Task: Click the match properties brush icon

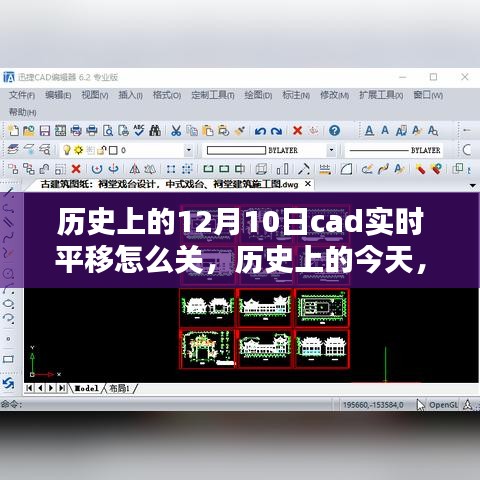Action: (x=240, y=130)
